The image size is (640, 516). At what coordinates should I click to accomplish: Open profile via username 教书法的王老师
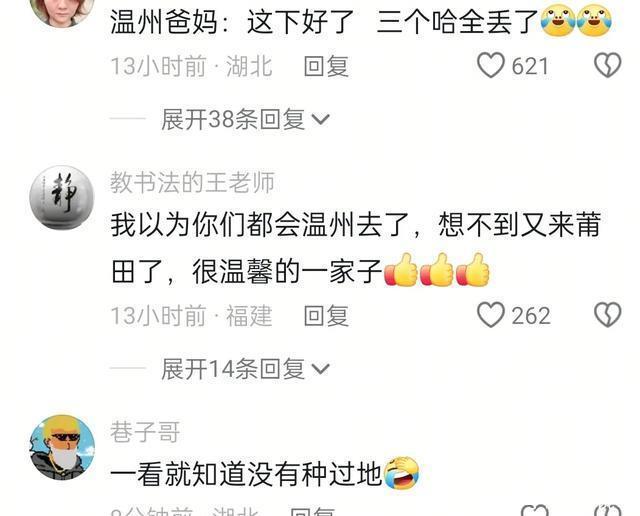pos(192,182)
